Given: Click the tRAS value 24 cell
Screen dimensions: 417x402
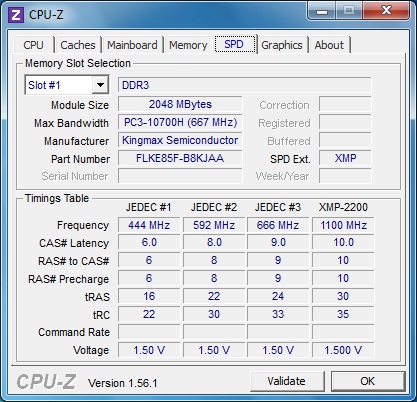Looking at the screenshot, I should coord(278,296).
